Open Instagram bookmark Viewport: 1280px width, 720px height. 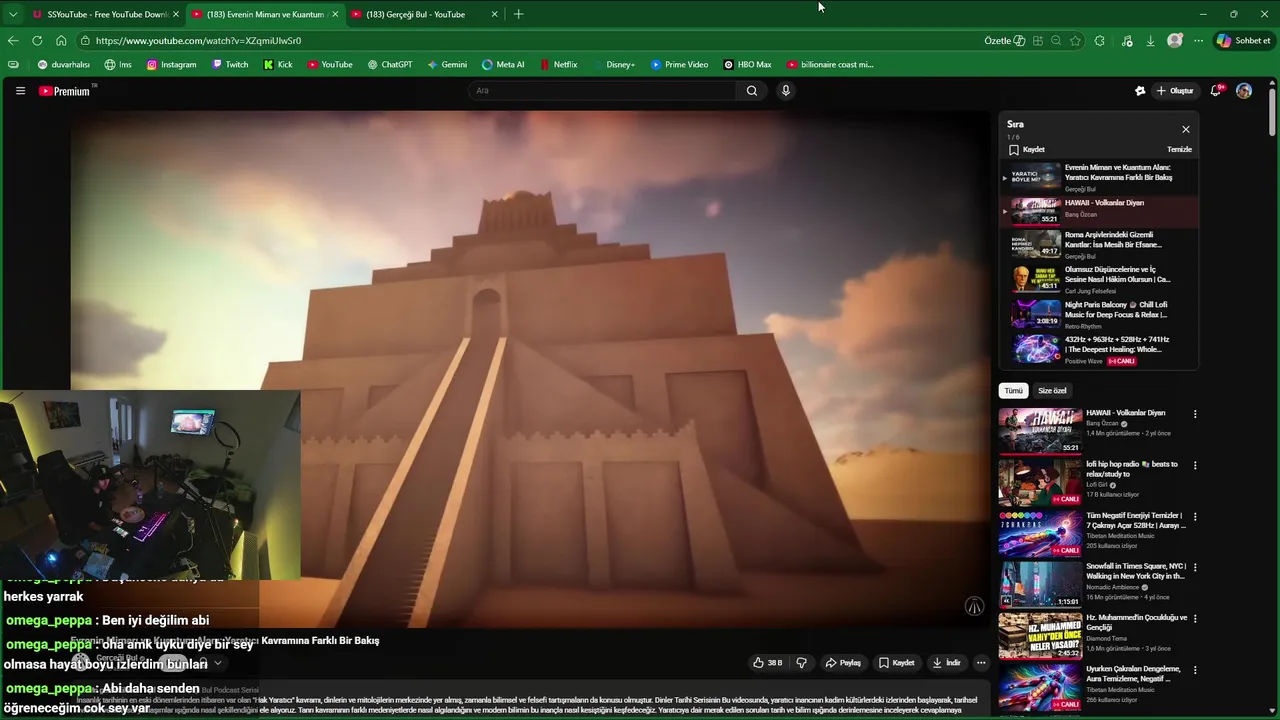point(171,65)
